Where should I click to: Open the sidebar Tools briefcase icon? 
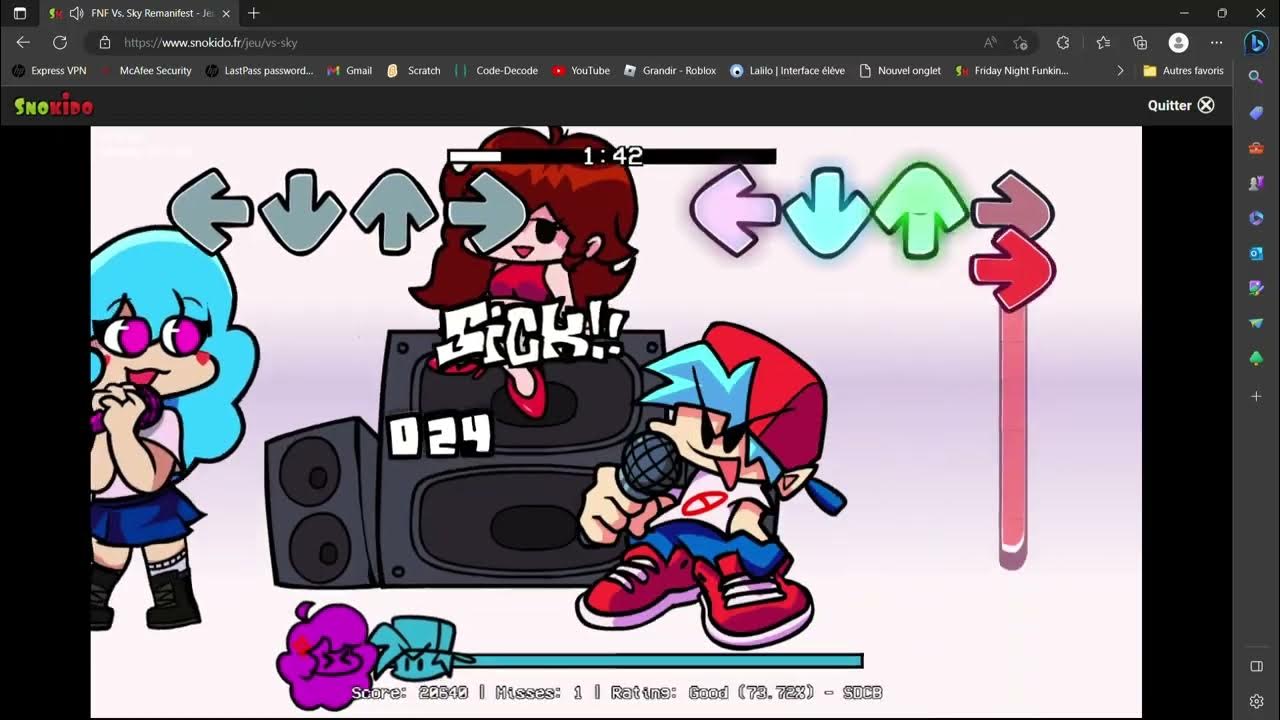(1256, 148)
